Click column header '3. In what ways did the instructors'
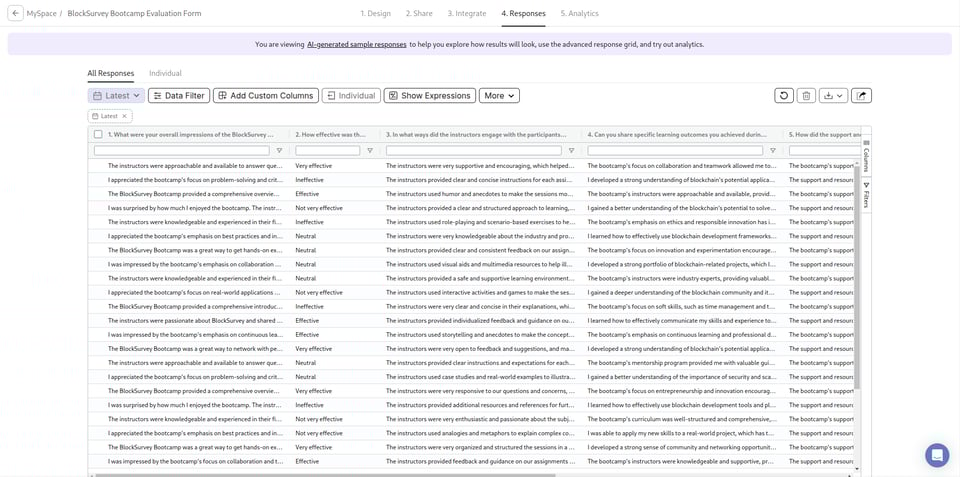This screenshot has width=960, height=477. coord(475,134)
